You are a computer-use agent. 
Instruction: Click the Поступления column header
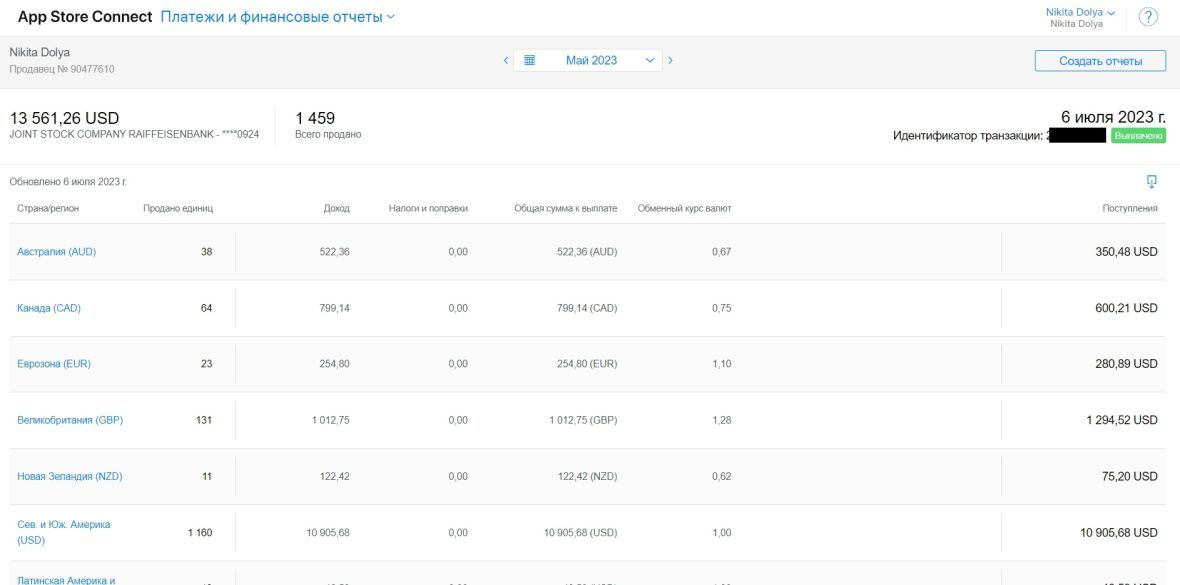tap(1130, 209)
